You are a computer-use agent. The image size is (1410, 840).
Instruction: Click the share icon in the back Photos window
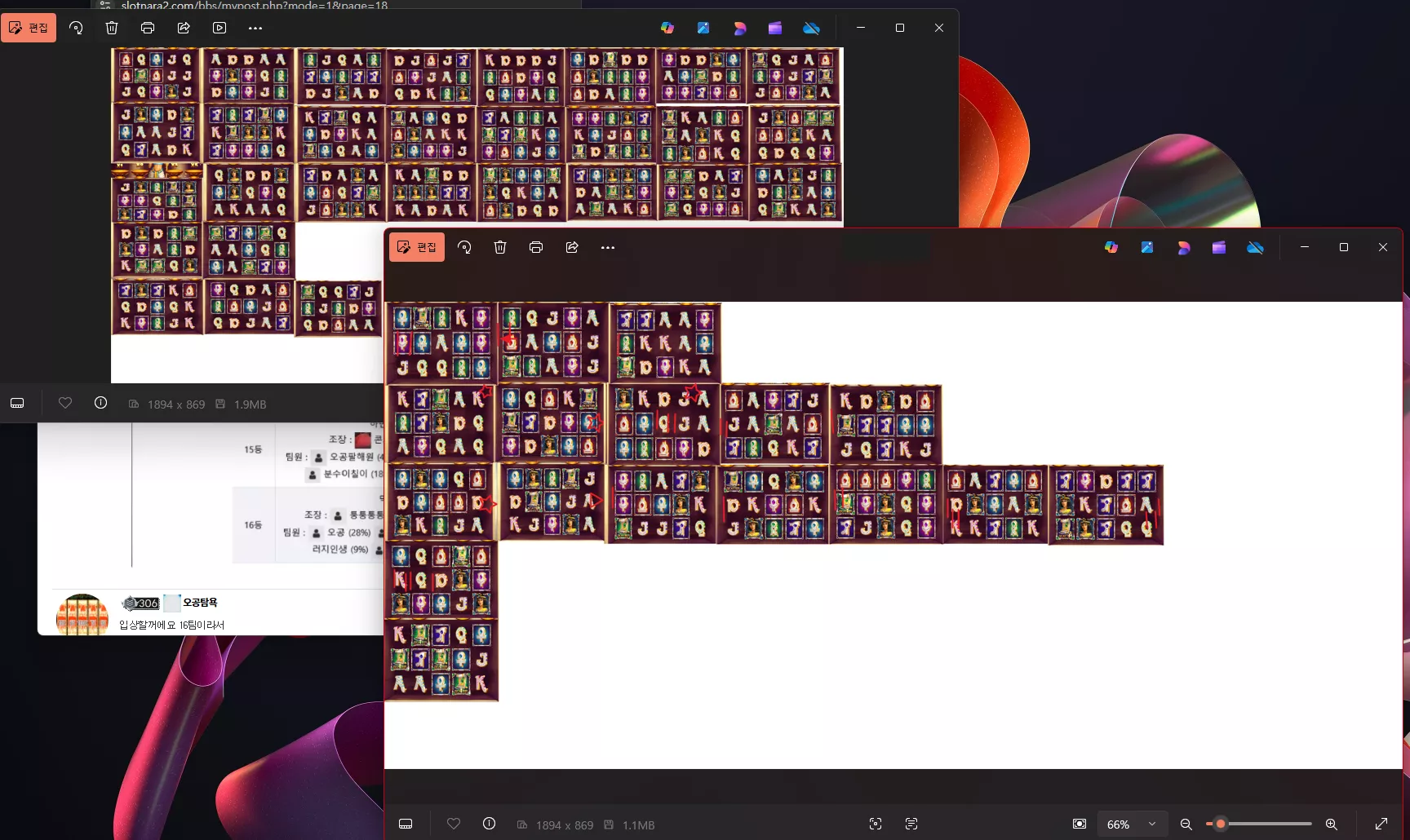coord(184,28)
